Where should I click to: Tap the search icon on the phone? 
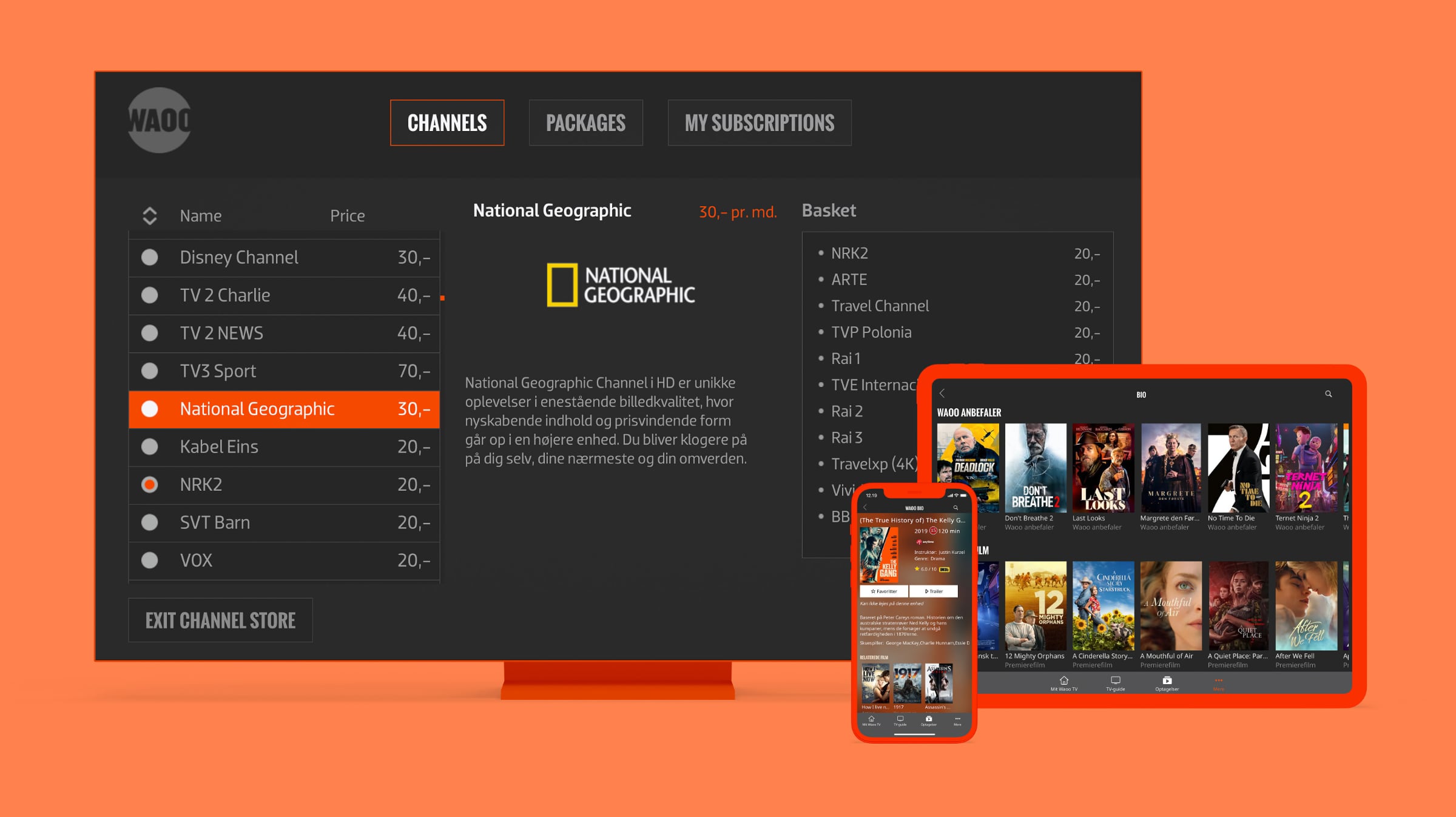click(x=955, y=508)
